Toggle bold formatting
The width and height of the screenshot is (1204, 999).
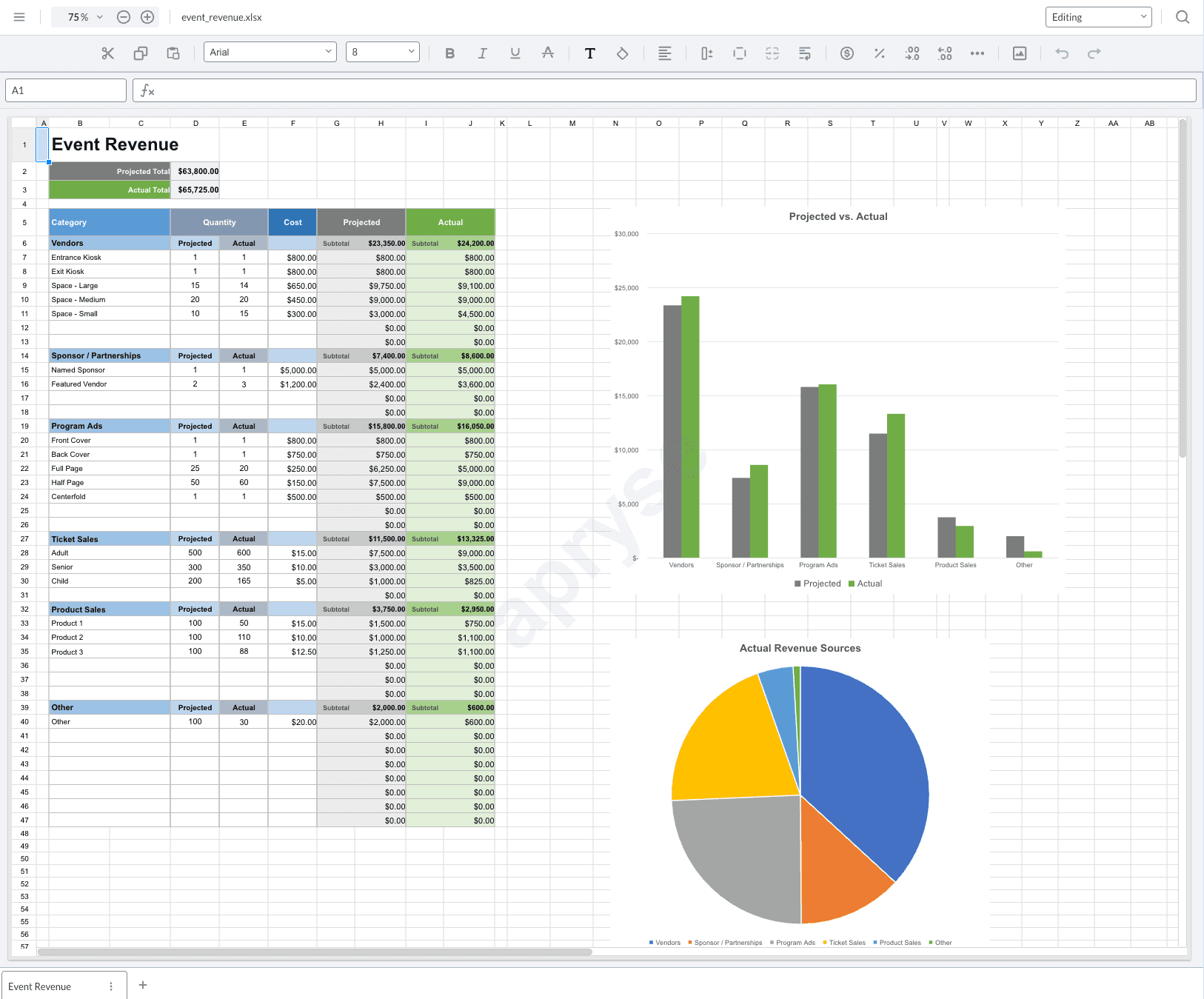coord(449,53)
